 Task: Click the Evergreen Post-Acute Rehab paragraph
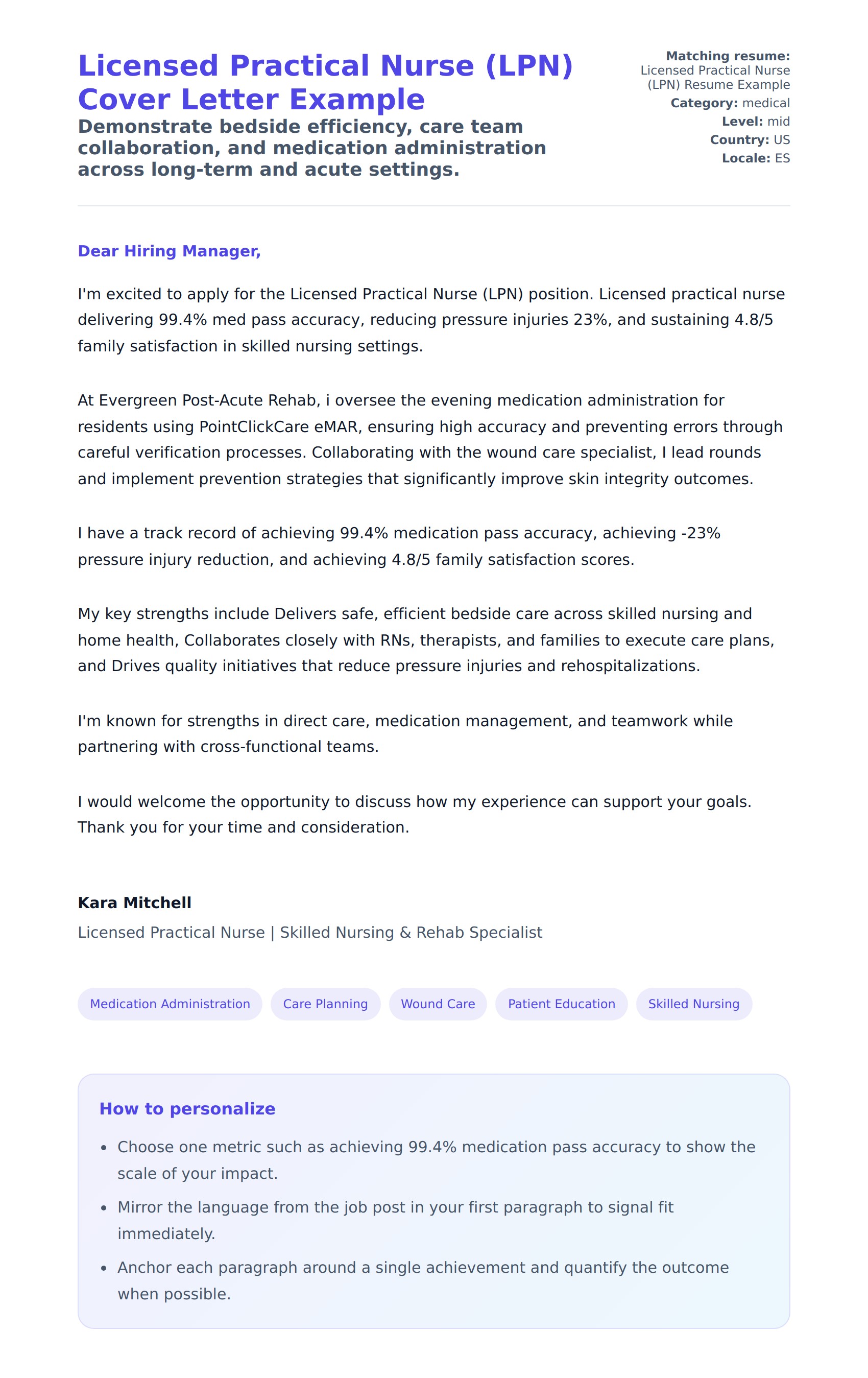point(430,439)
